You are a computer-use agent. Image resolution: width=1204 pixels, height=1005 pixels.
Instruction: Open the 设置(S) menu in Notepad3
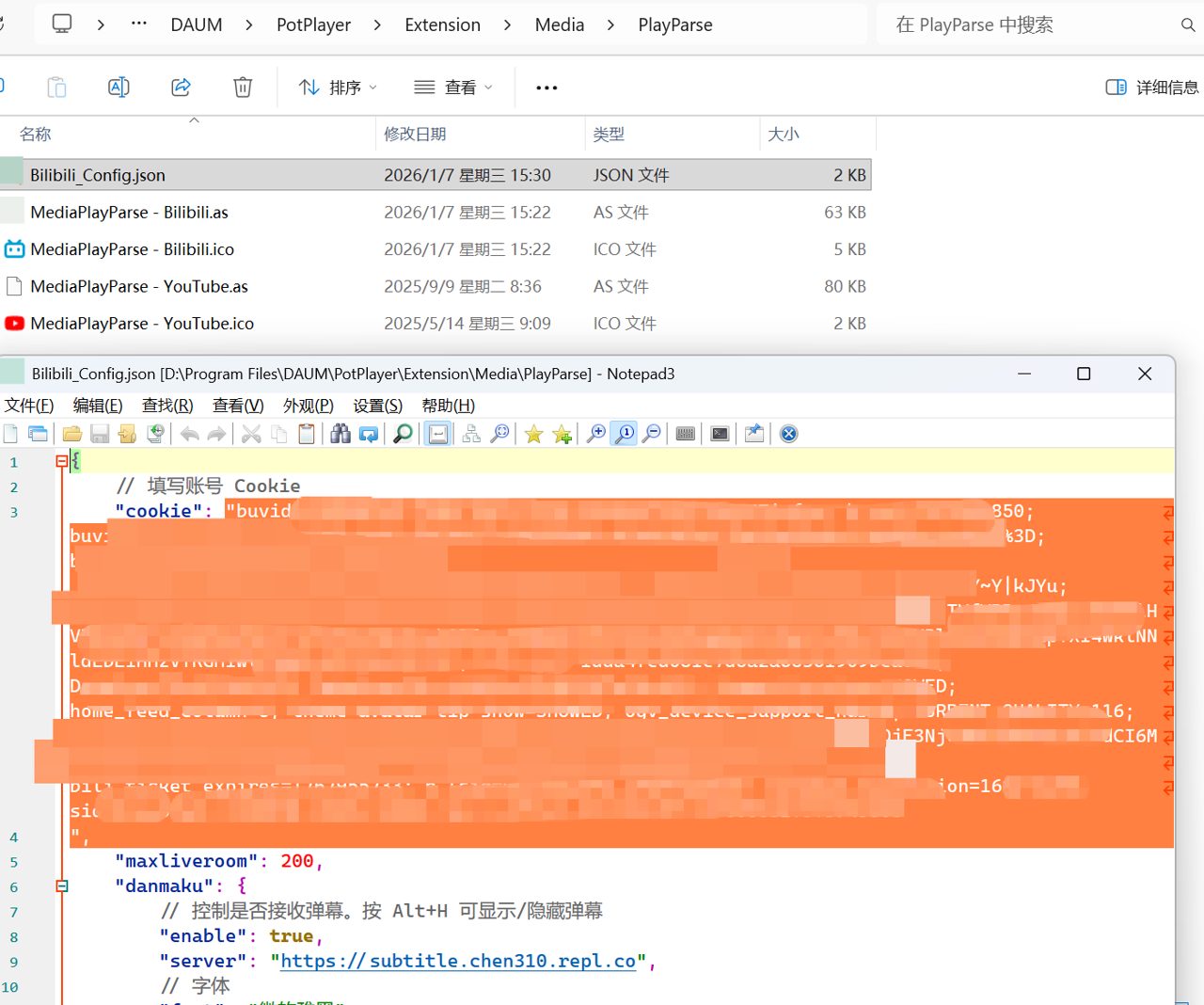[x=378, y=406]
